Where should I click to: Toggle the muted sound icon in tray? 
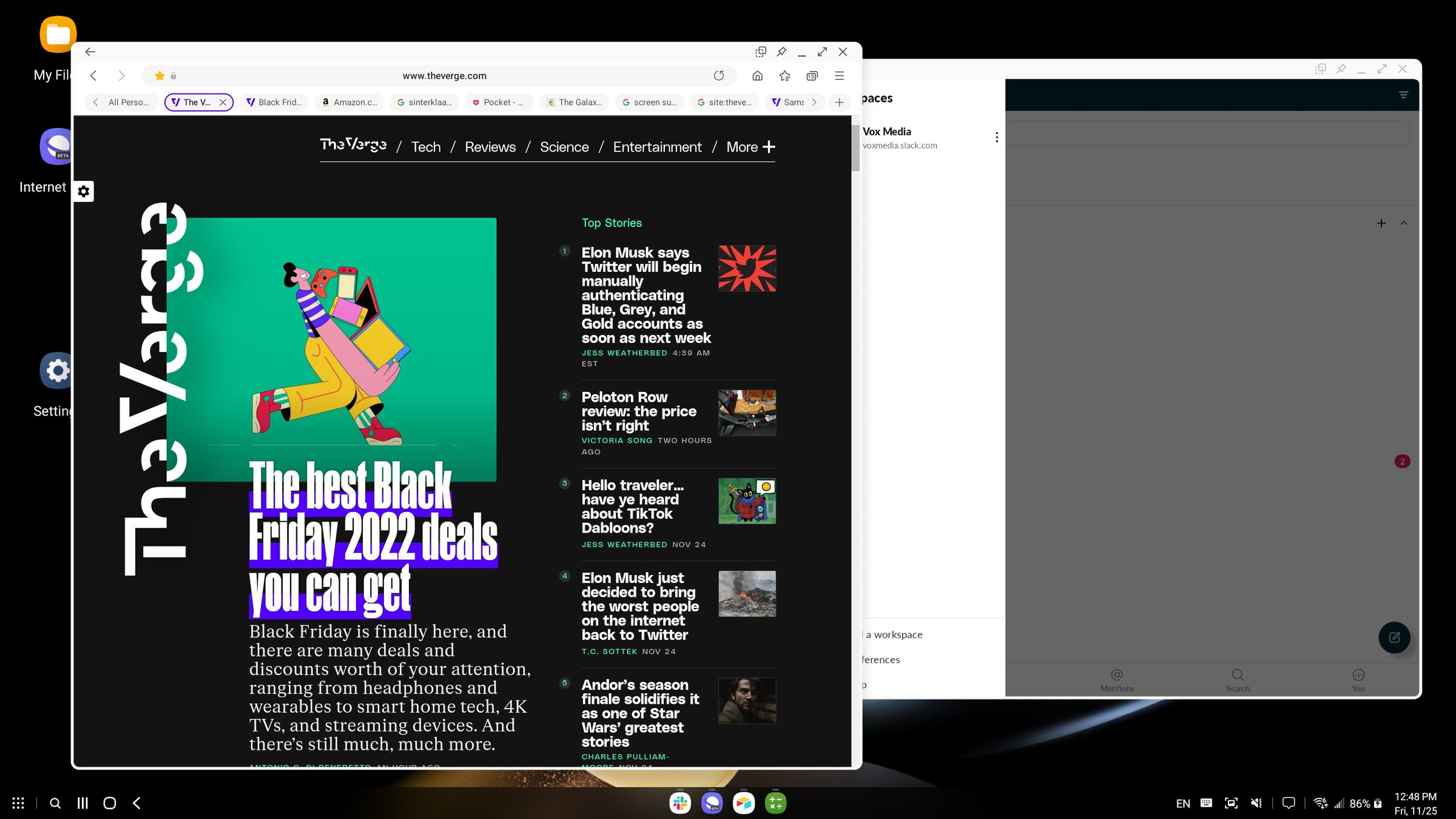(x=1256, y=803)
